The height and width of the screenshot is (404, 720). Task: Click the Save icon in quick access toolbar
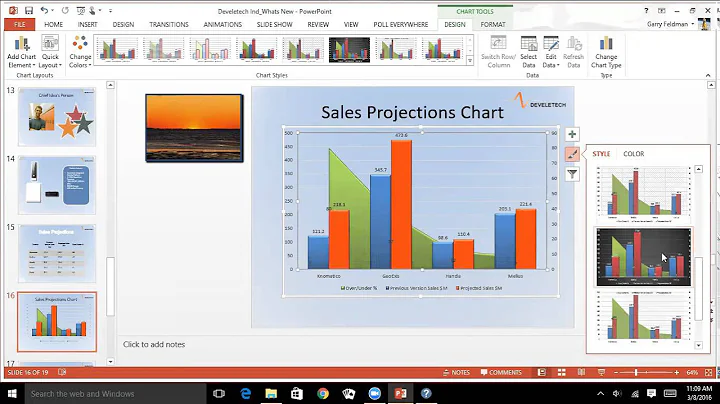(28, 11)
